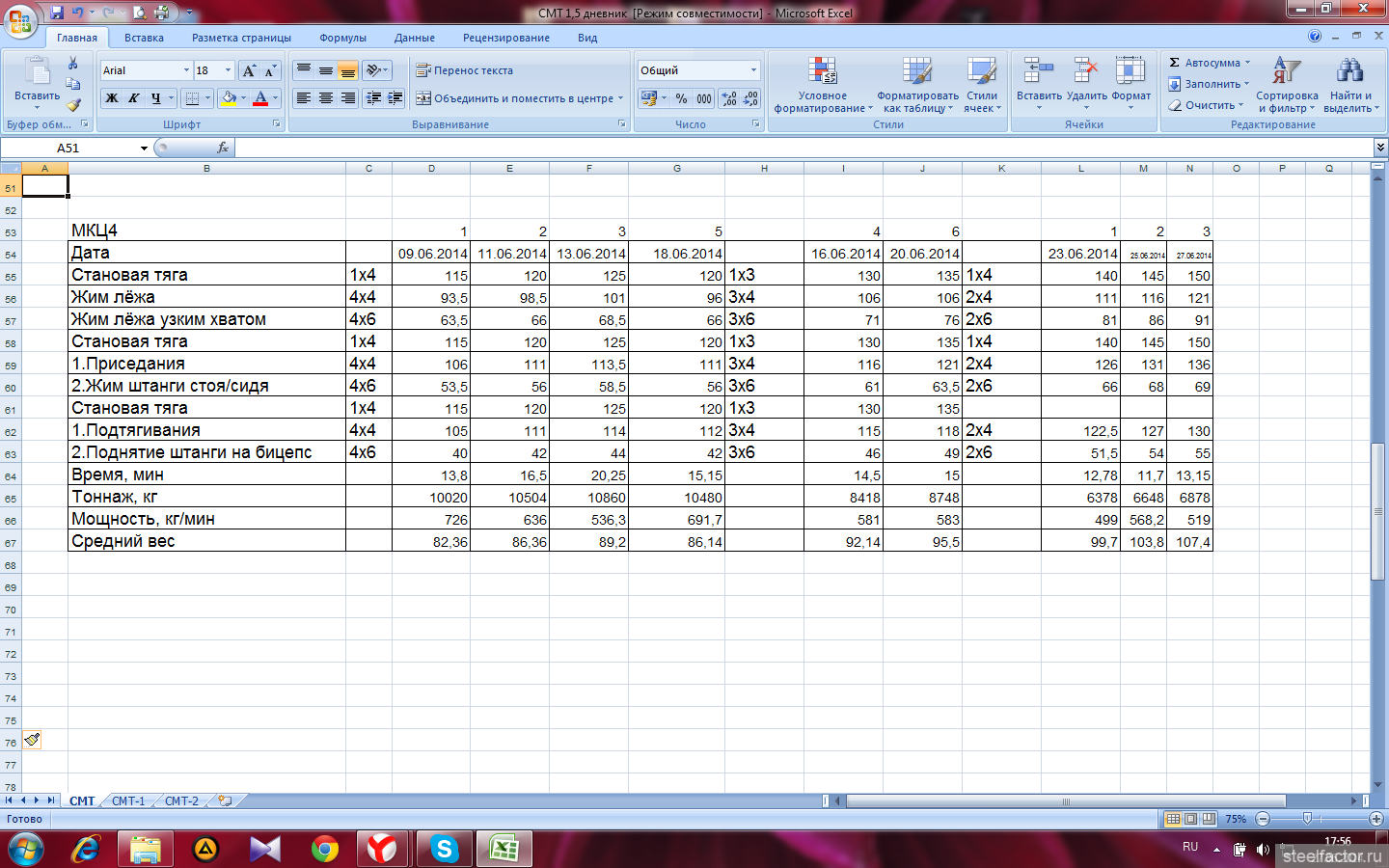Go to the Данные tab
Image resolution: width=1389 pixels, height=868 pixels.
point(415,38)
